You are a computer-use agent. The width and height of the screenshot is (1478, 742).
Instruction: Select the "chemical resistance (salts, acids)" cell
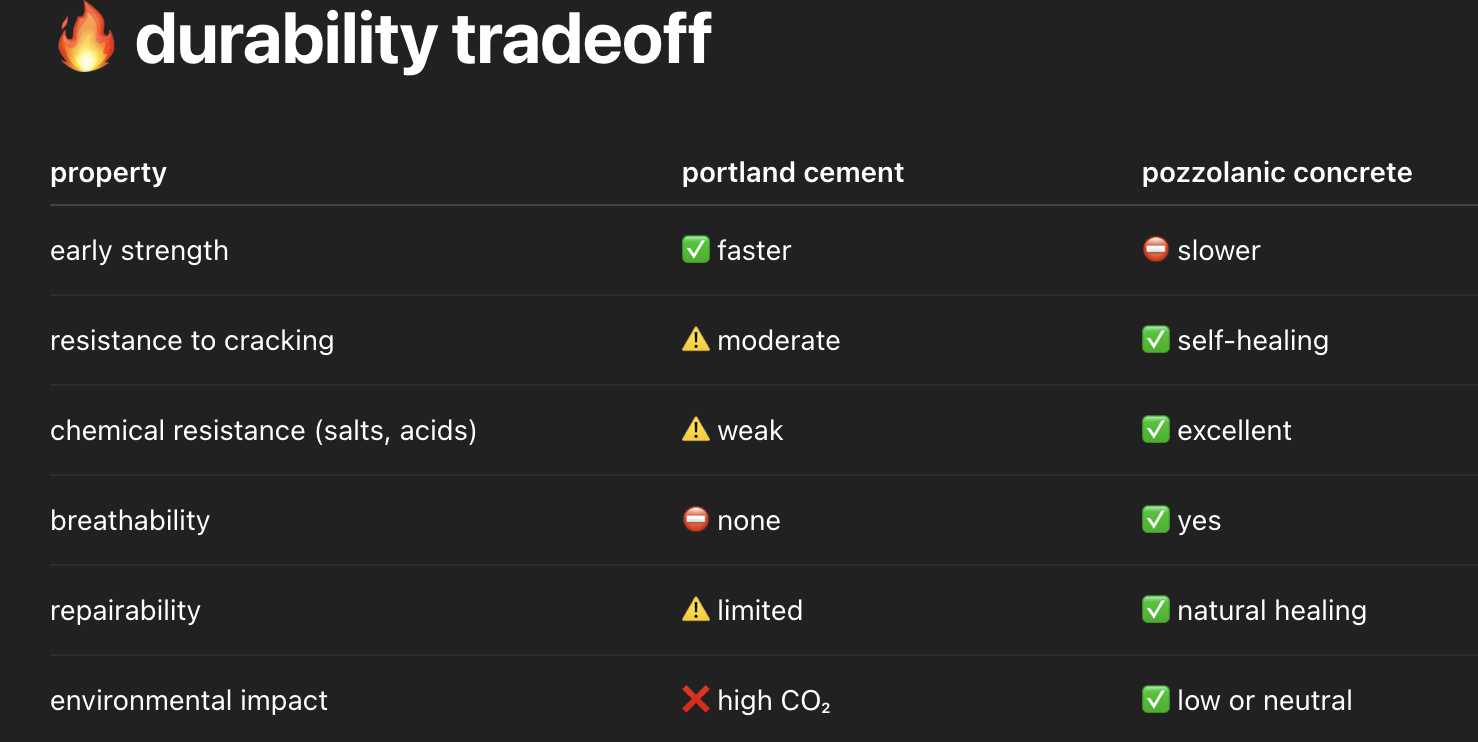point(263,431)
